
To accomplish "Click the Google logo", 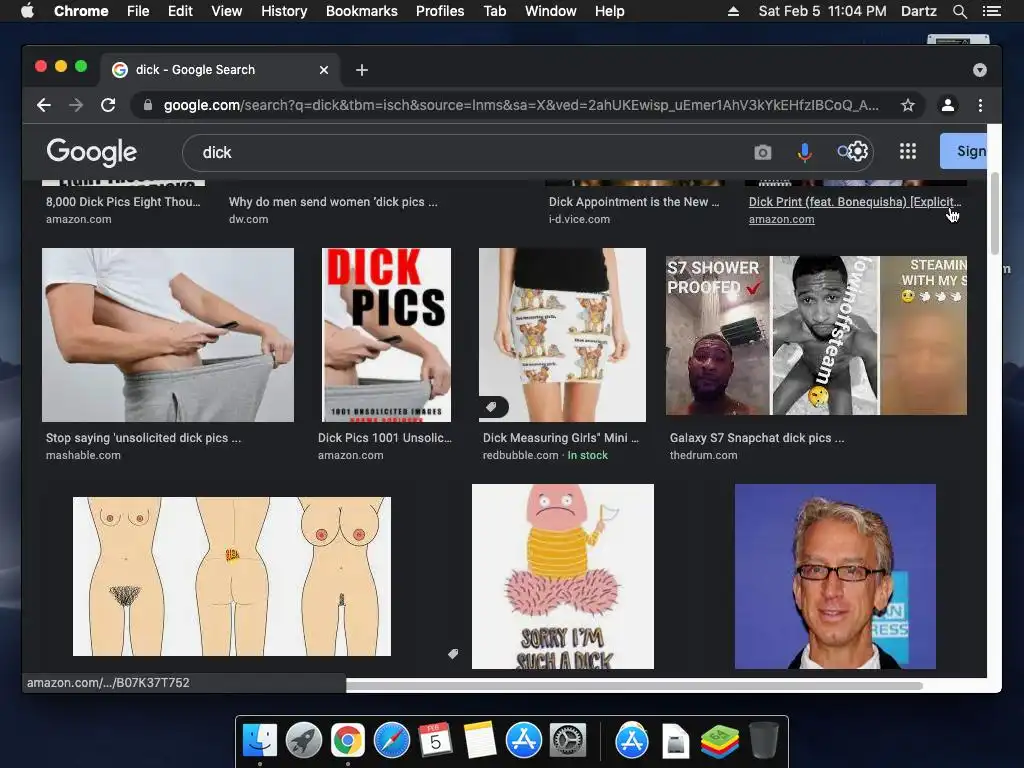I will point(91,152).
